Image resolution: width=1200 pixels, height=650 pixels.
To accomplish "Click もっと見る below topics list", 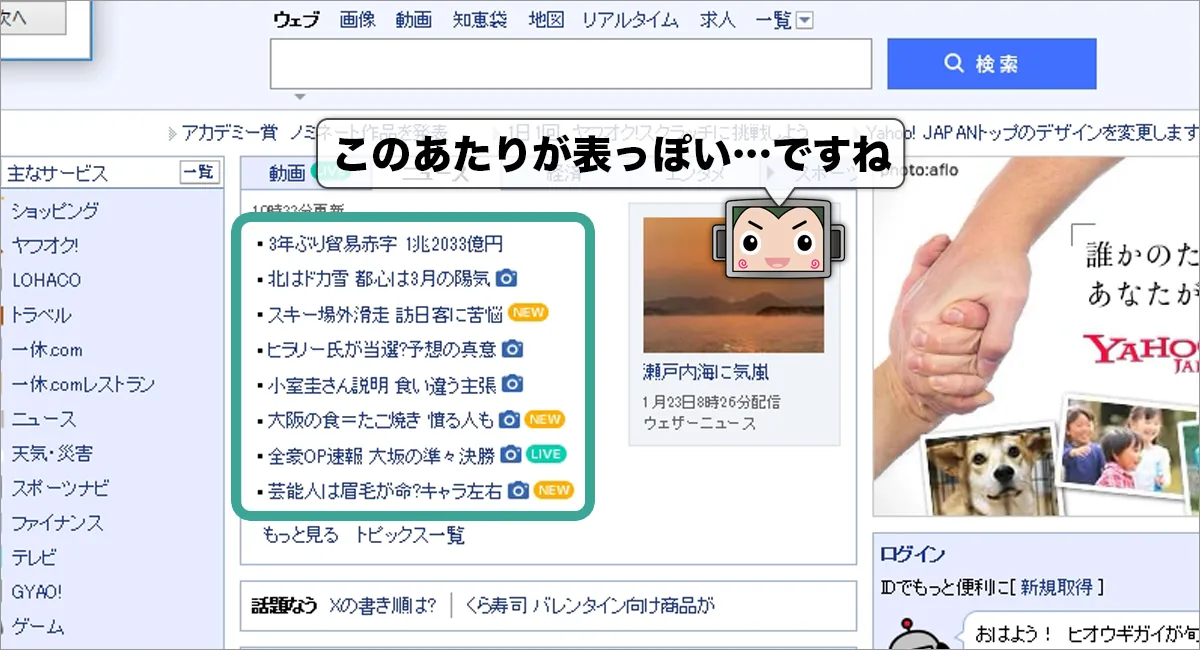I will pyautogui.click(x=301, y=536).
